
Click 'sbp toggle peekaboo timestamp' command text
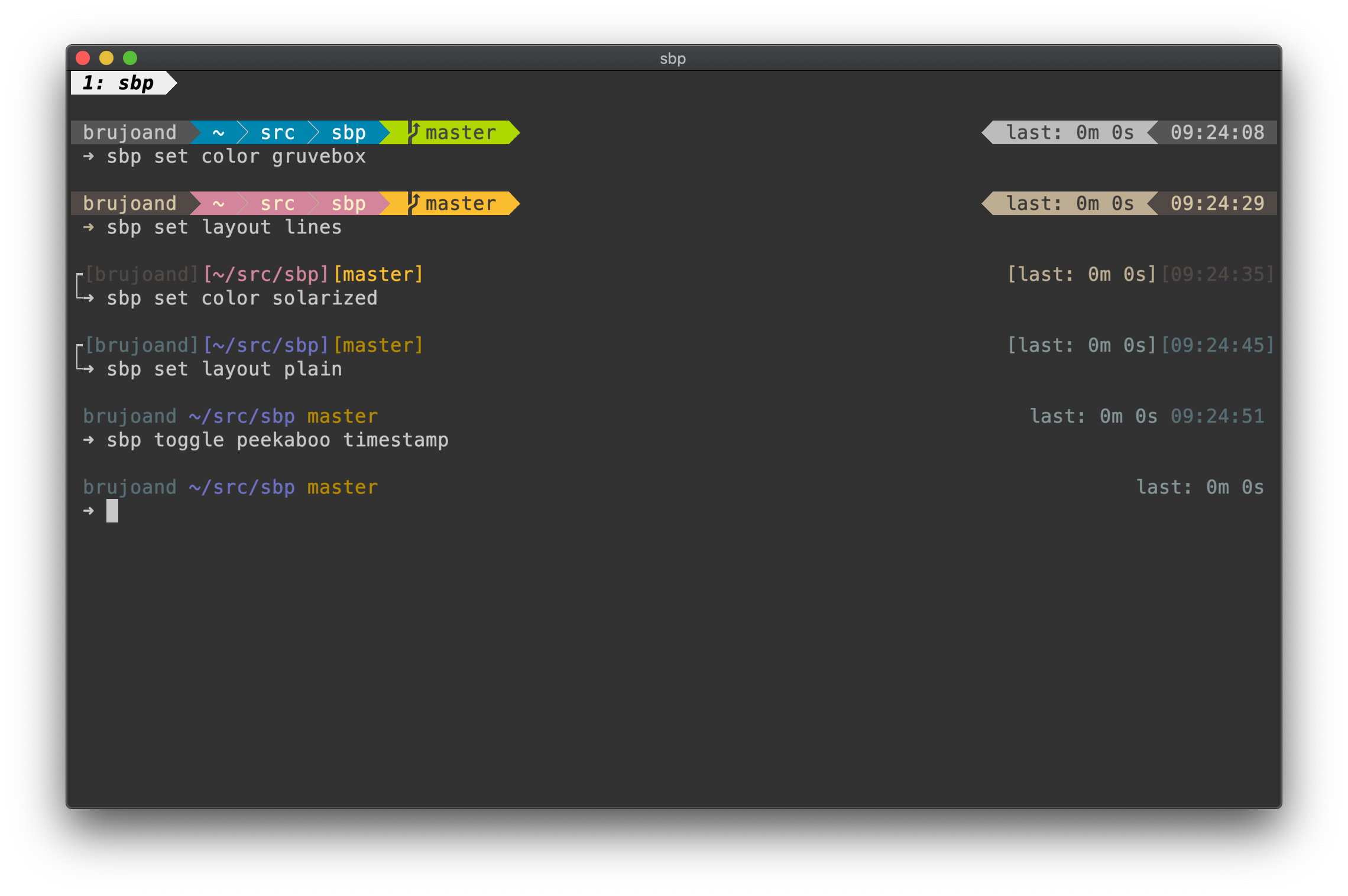tap(277, 440)
